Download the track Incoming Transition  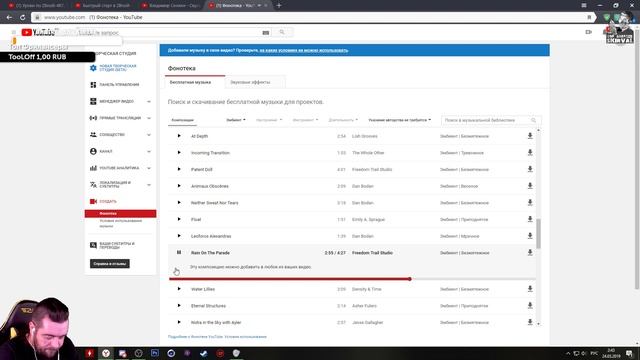(530, 153)
